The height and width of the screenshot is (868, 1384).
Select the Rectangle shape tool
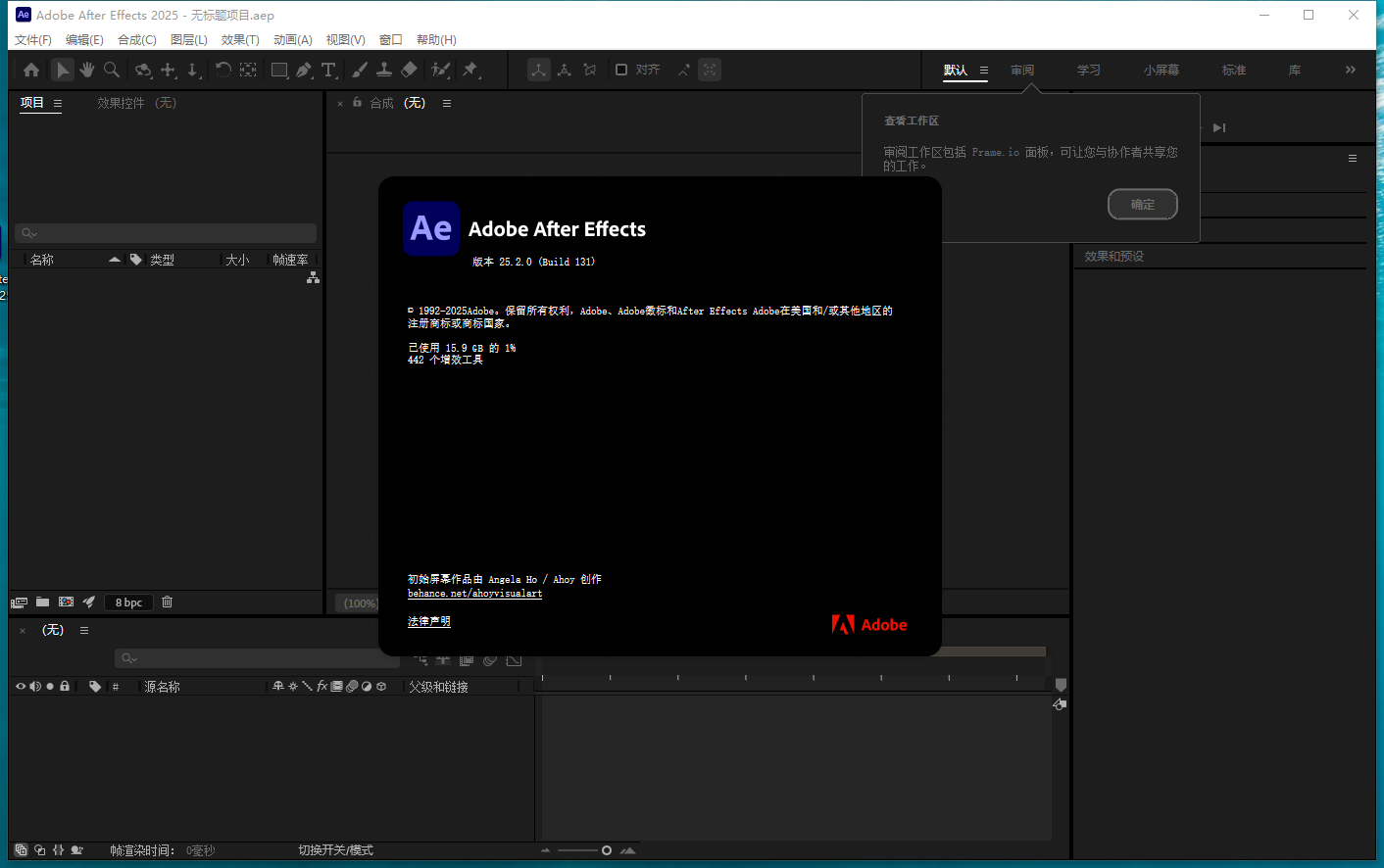(279, 70)
